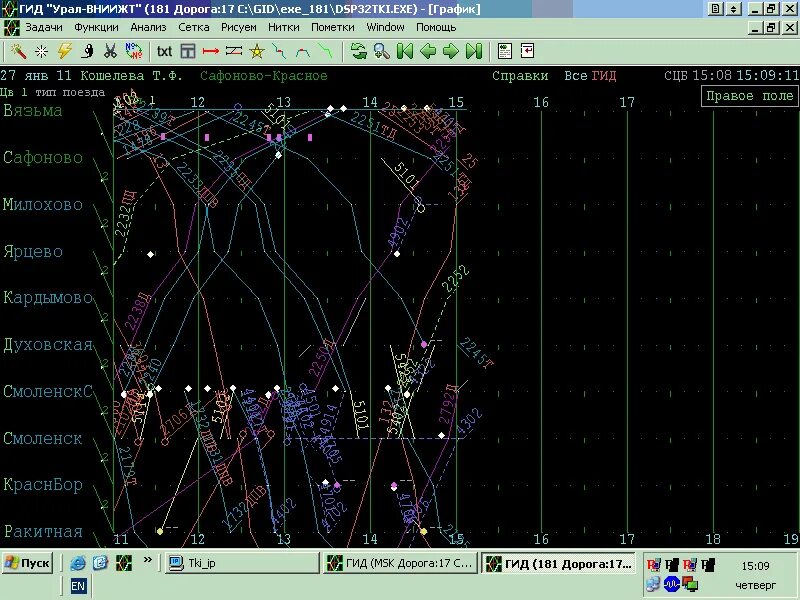Select the magic wand tool
This screenshot has height=600, width=800.
coord(18,51)
